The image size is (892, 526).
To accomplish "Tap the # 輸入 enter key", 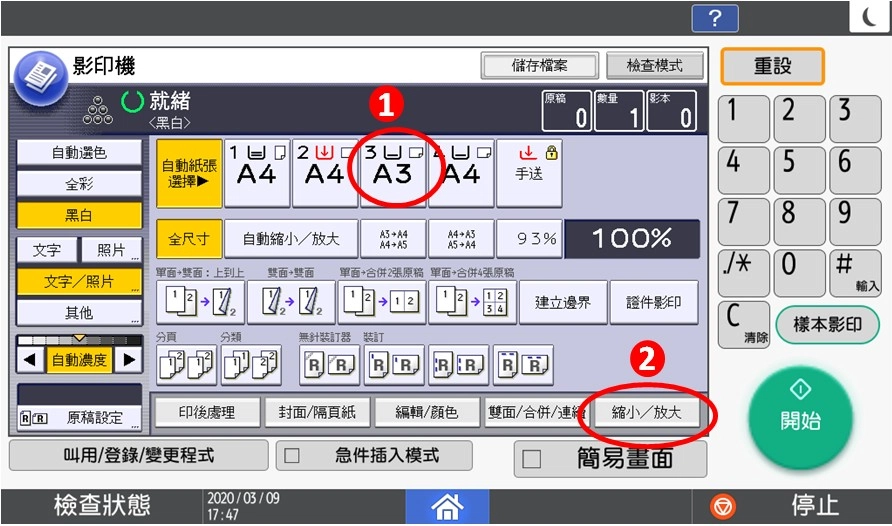I will coord(856,273).
